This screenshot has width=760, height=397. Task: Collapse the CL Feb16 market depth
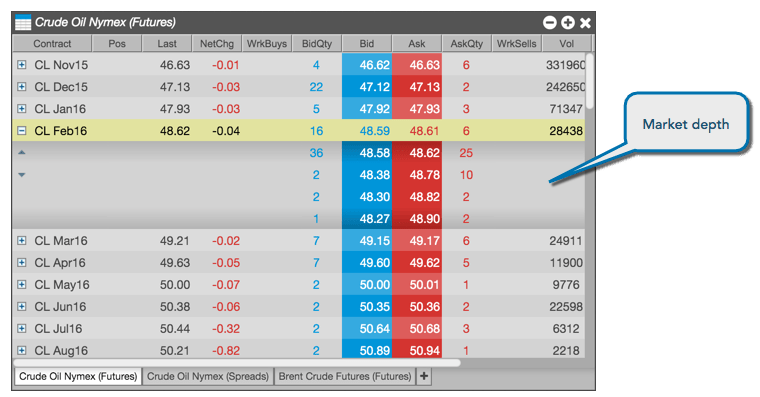click(x=21, y=130)
